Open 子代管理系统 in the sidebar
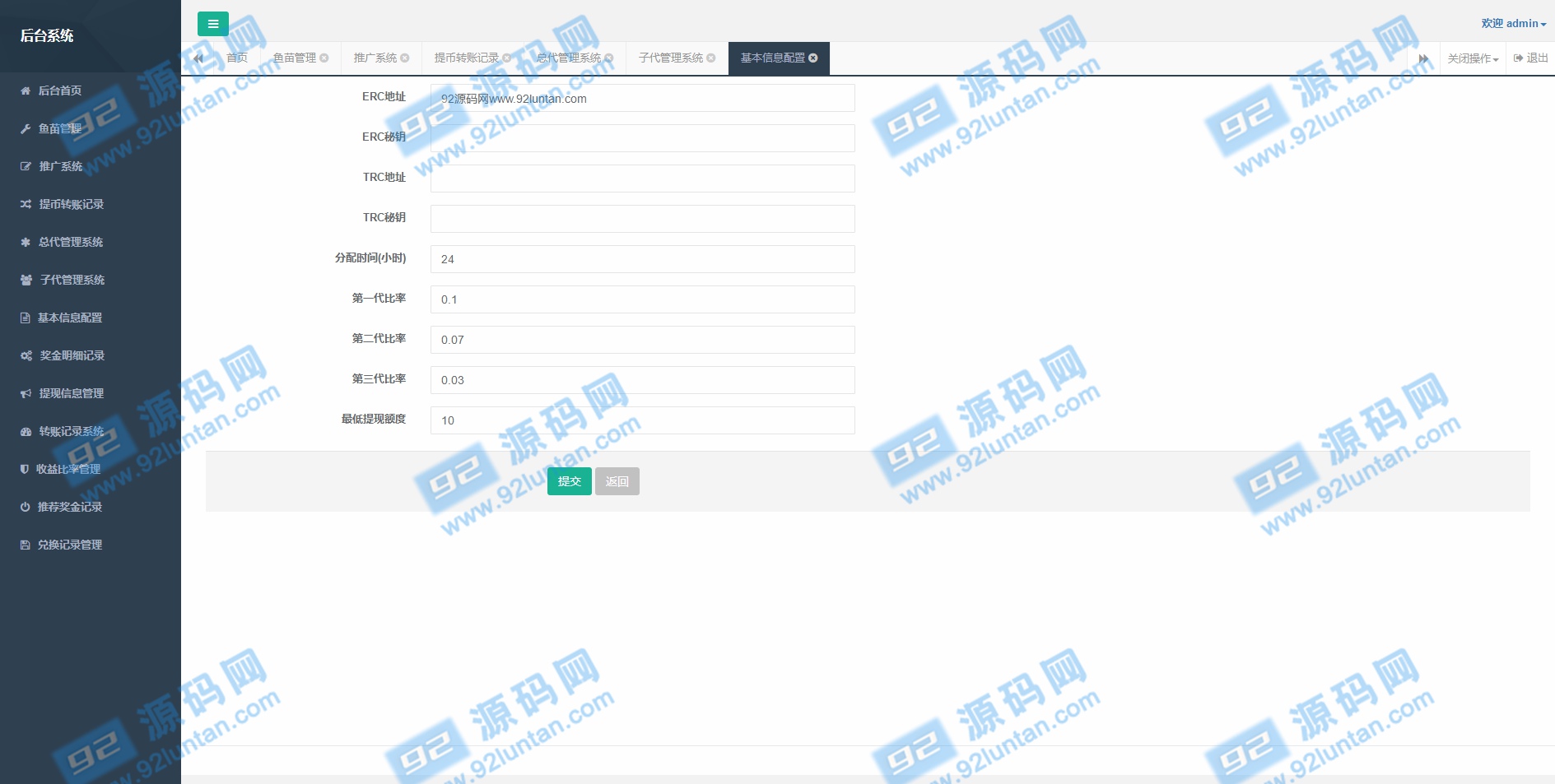The width and height of the screenshot is (1555, 784). [x=91, y=281]
